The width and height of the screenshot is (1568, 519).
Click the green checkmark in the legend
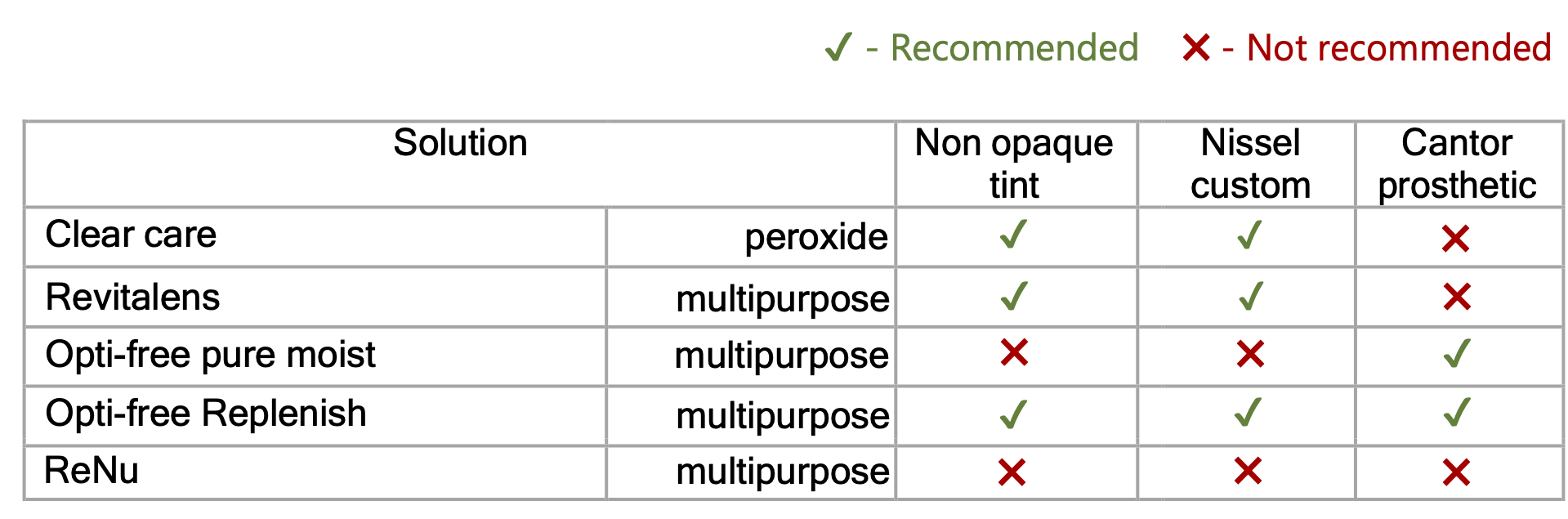(838, 47)
